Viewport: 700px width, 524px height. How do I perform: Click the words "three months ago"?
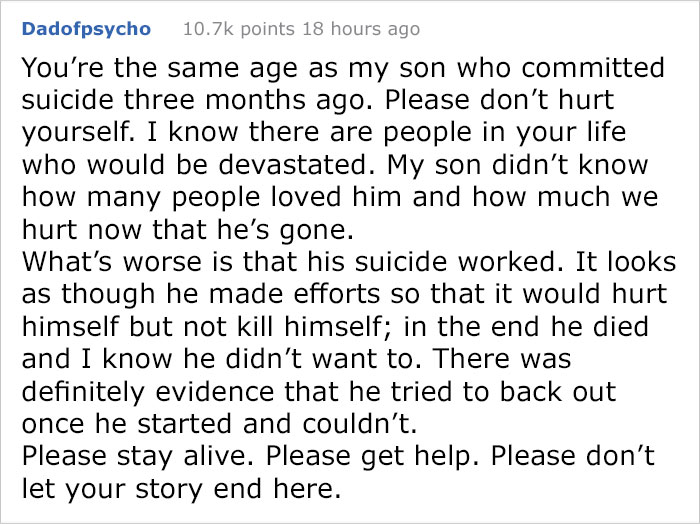click(x=212, y=100)
